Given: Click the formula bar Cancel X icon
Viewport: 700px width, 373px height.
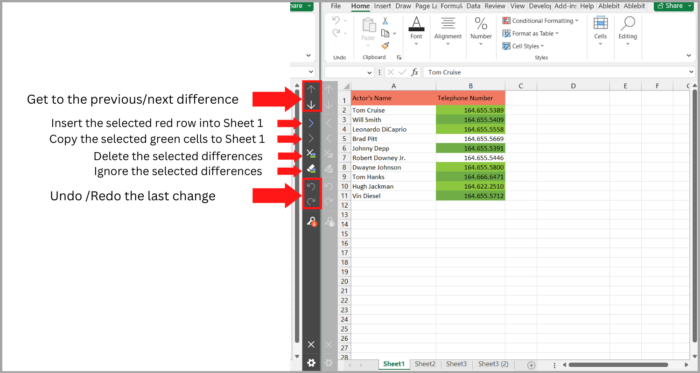Looking at the screenshot, I should (x=391, y=72).
